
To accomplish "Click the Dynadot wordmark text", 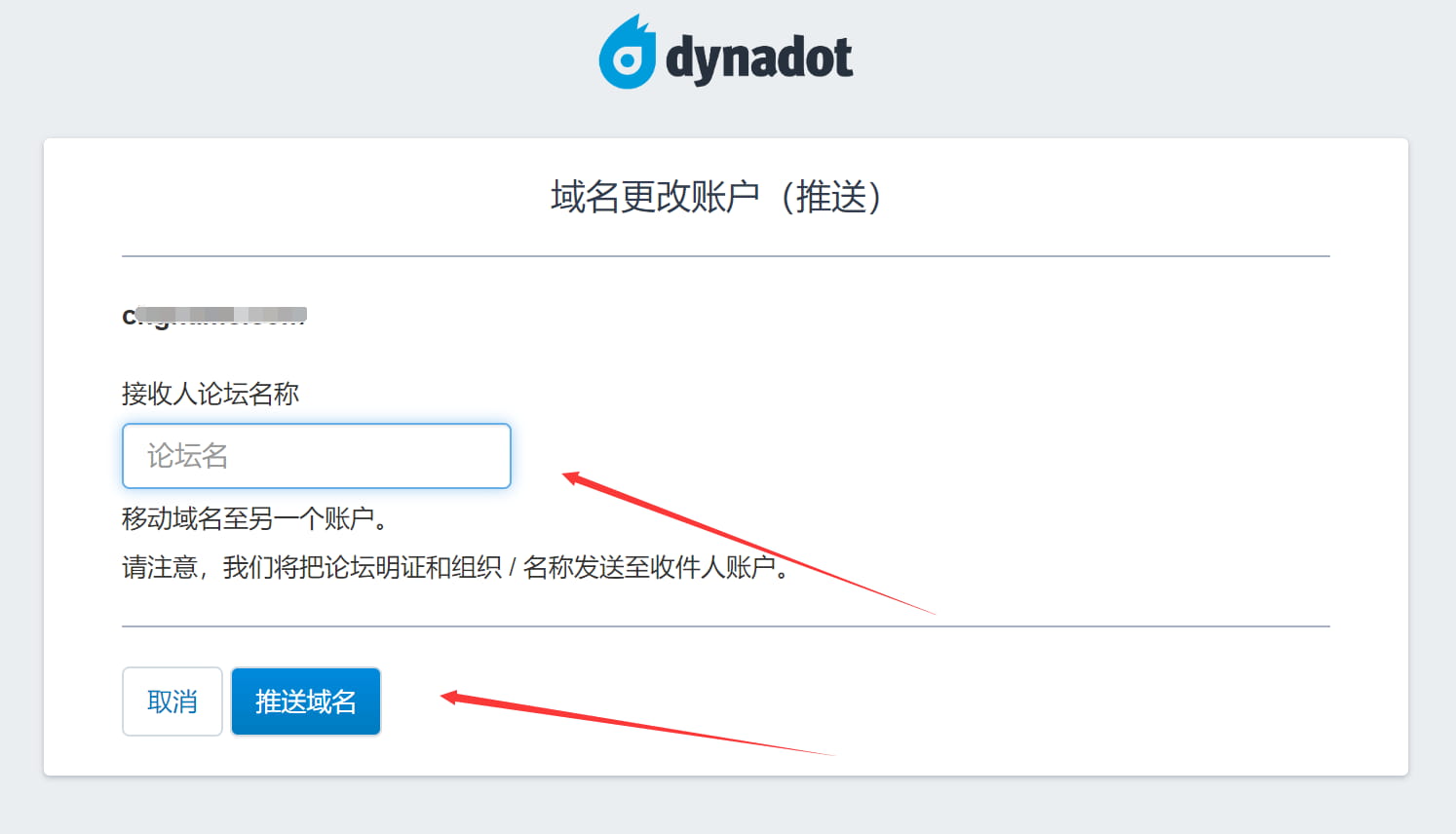I will (758, 56).
